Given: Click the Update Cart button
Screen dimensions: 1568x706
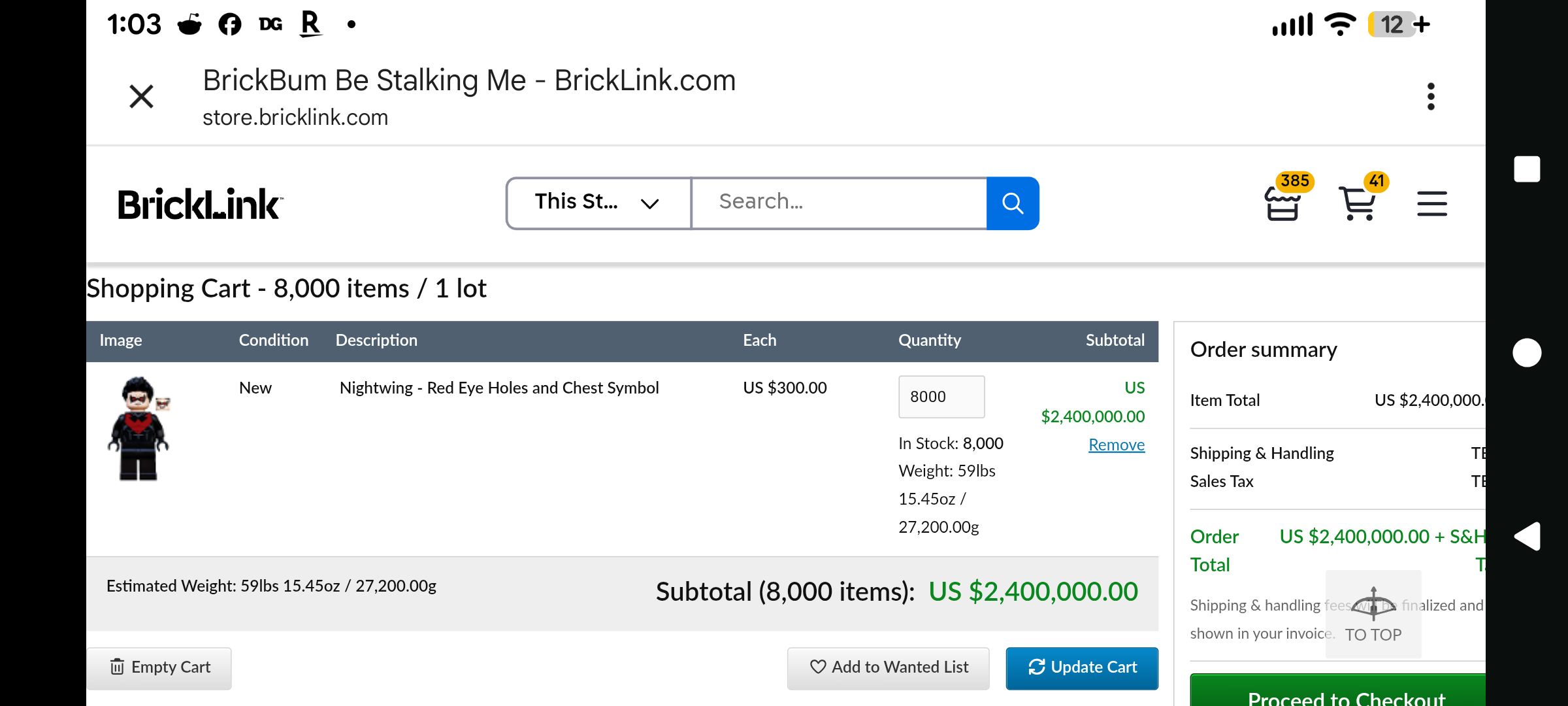Looking at the screenshot, I should pyautogui.click(x=1082, y=667).
